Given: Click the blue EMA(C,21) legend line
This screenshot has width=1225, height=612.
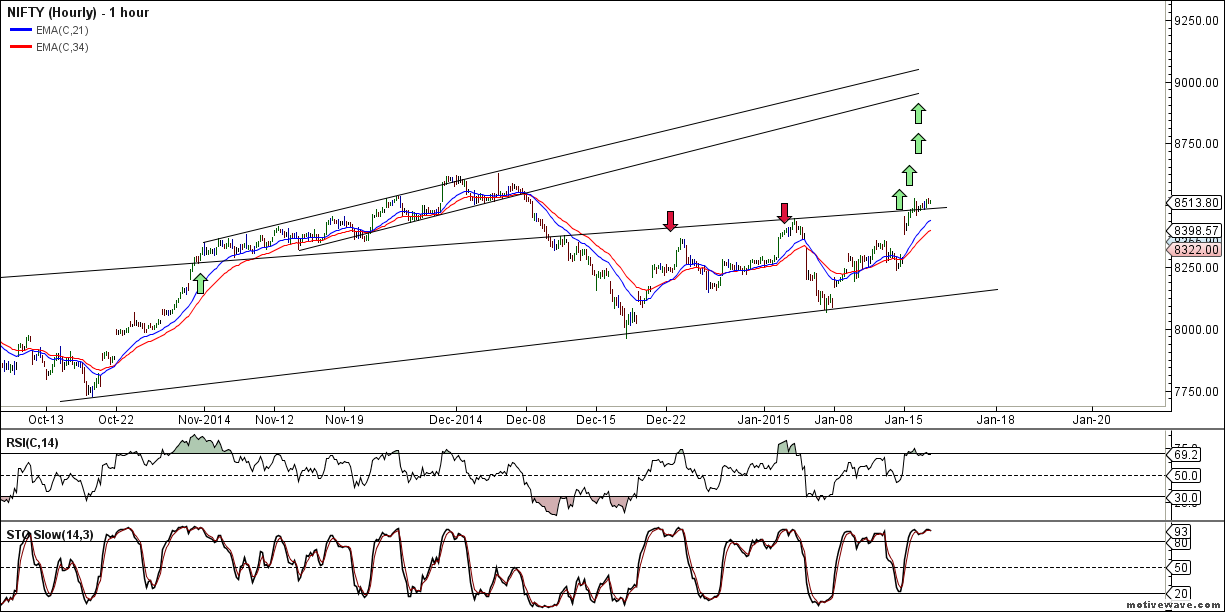Looking at the screenshot, I should coord(19,30).
